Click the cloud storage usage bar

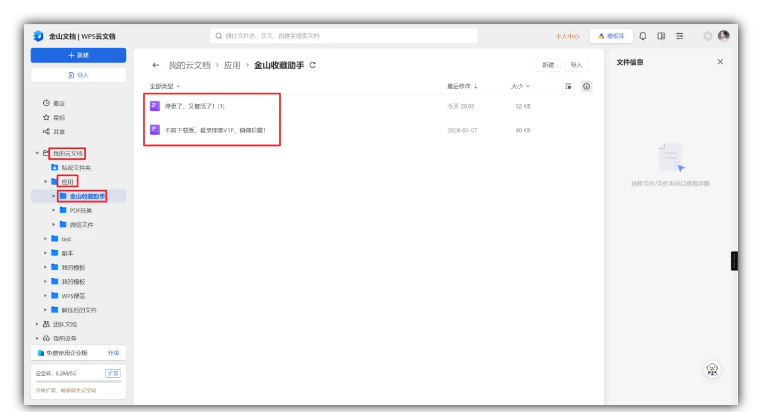(x=78, y=382)
